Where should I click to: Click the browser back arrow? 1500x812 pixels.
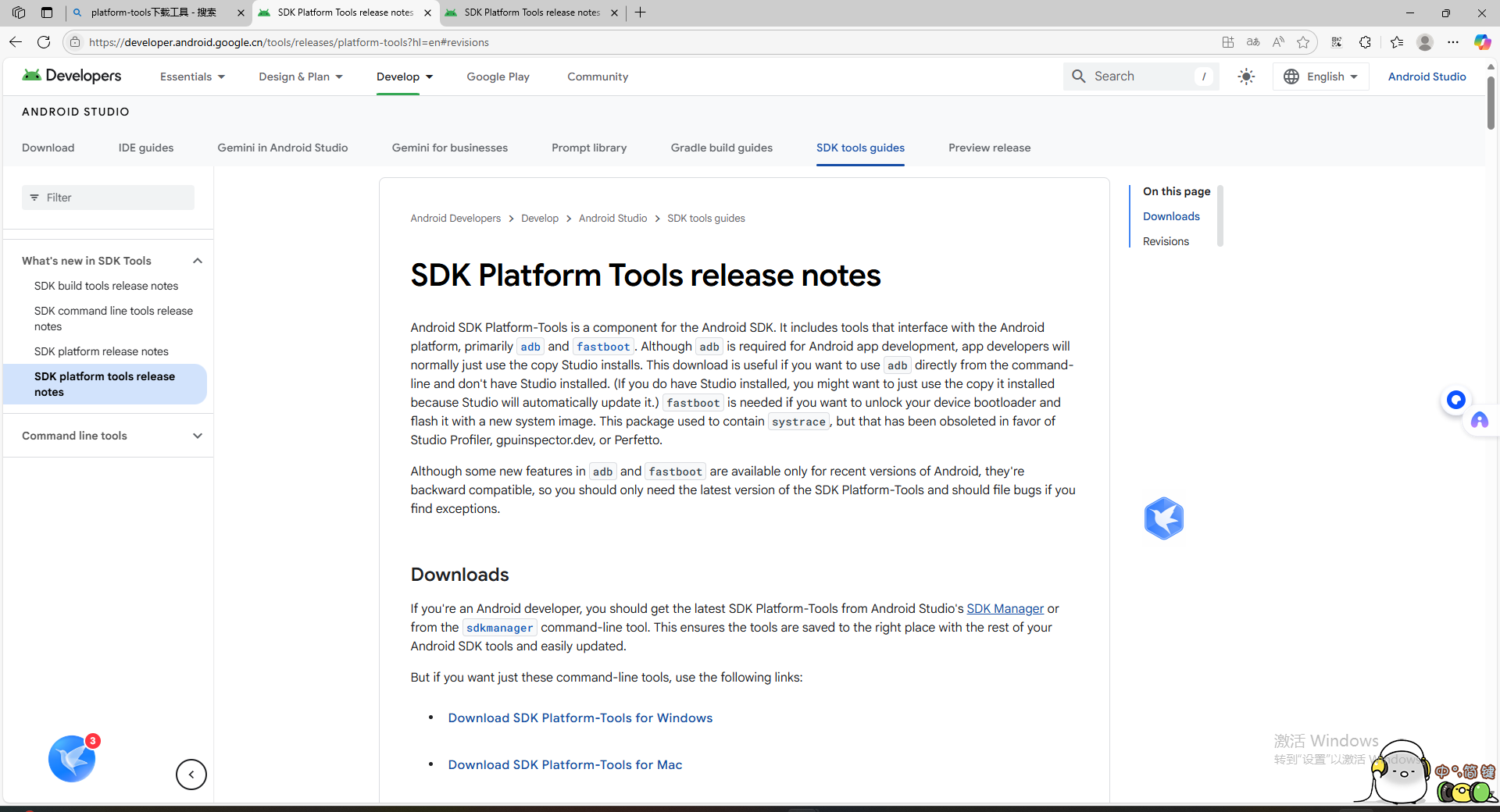pos(16,42)
